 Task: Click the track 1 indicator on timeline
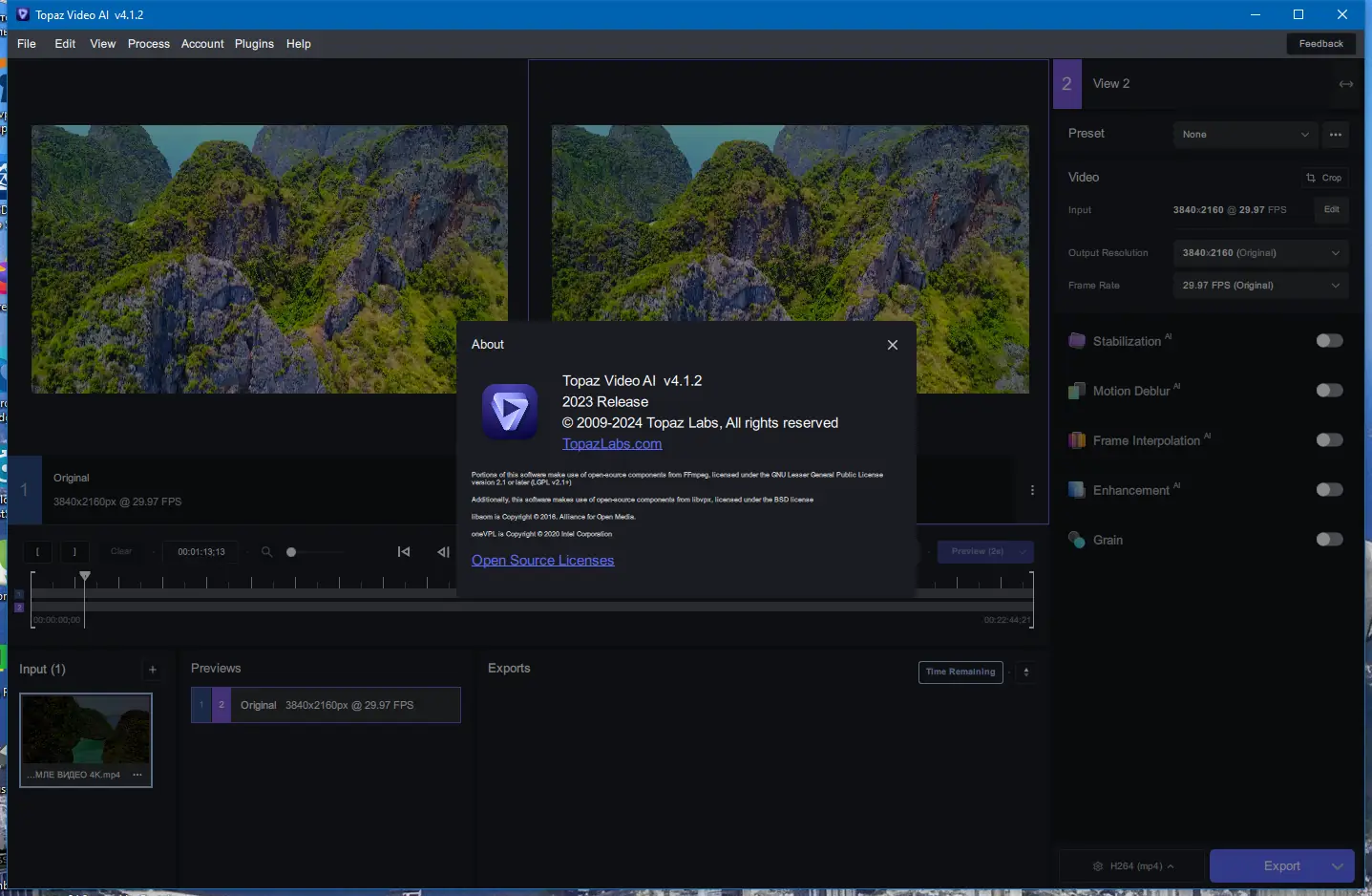point(19,594)
